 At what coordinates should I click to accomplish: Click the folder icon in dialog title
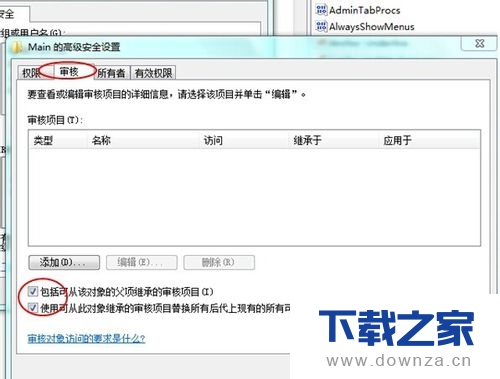[17, 47]
